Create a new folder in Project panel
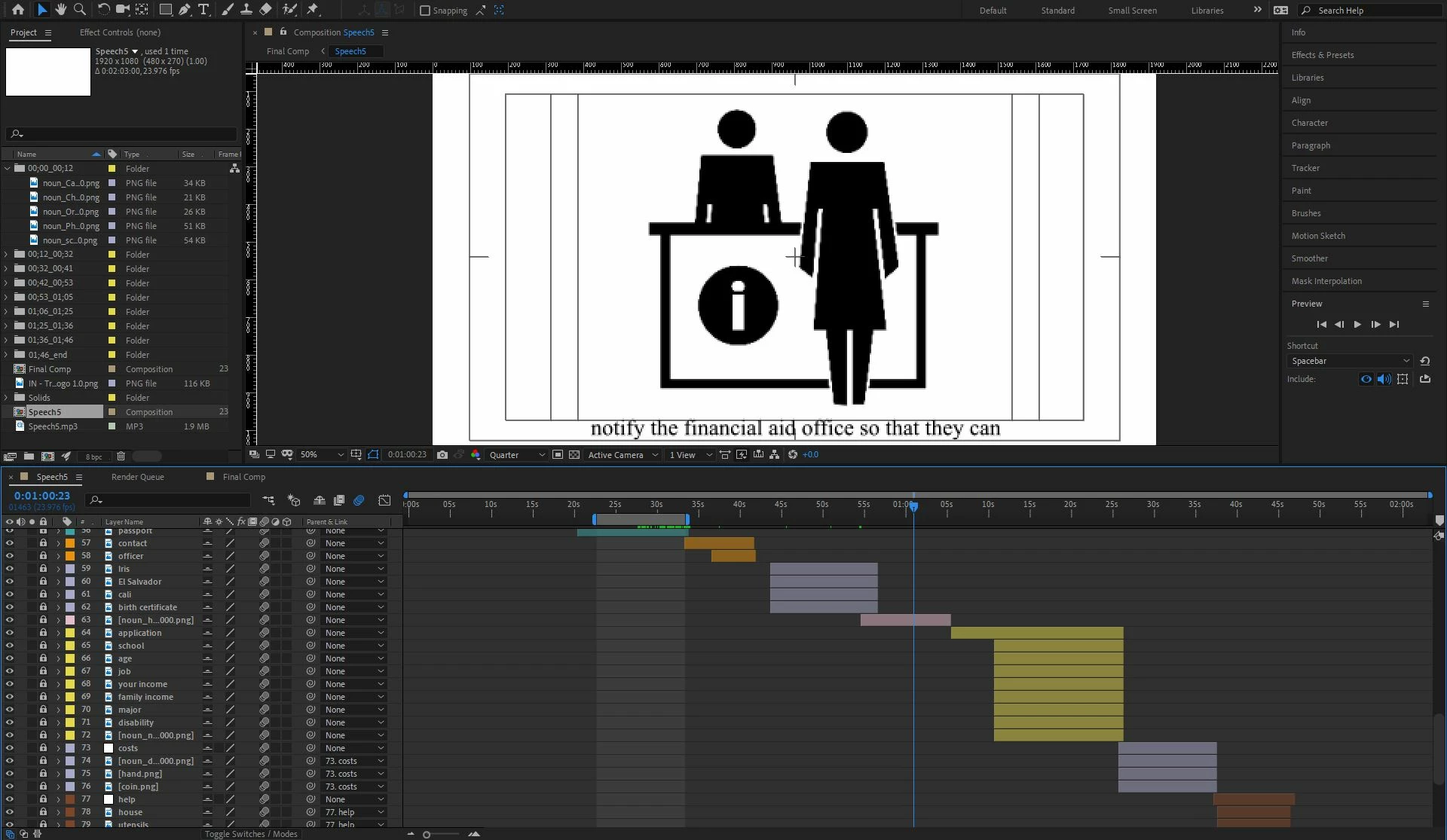1447x840 pixels. tap(29, 457)
